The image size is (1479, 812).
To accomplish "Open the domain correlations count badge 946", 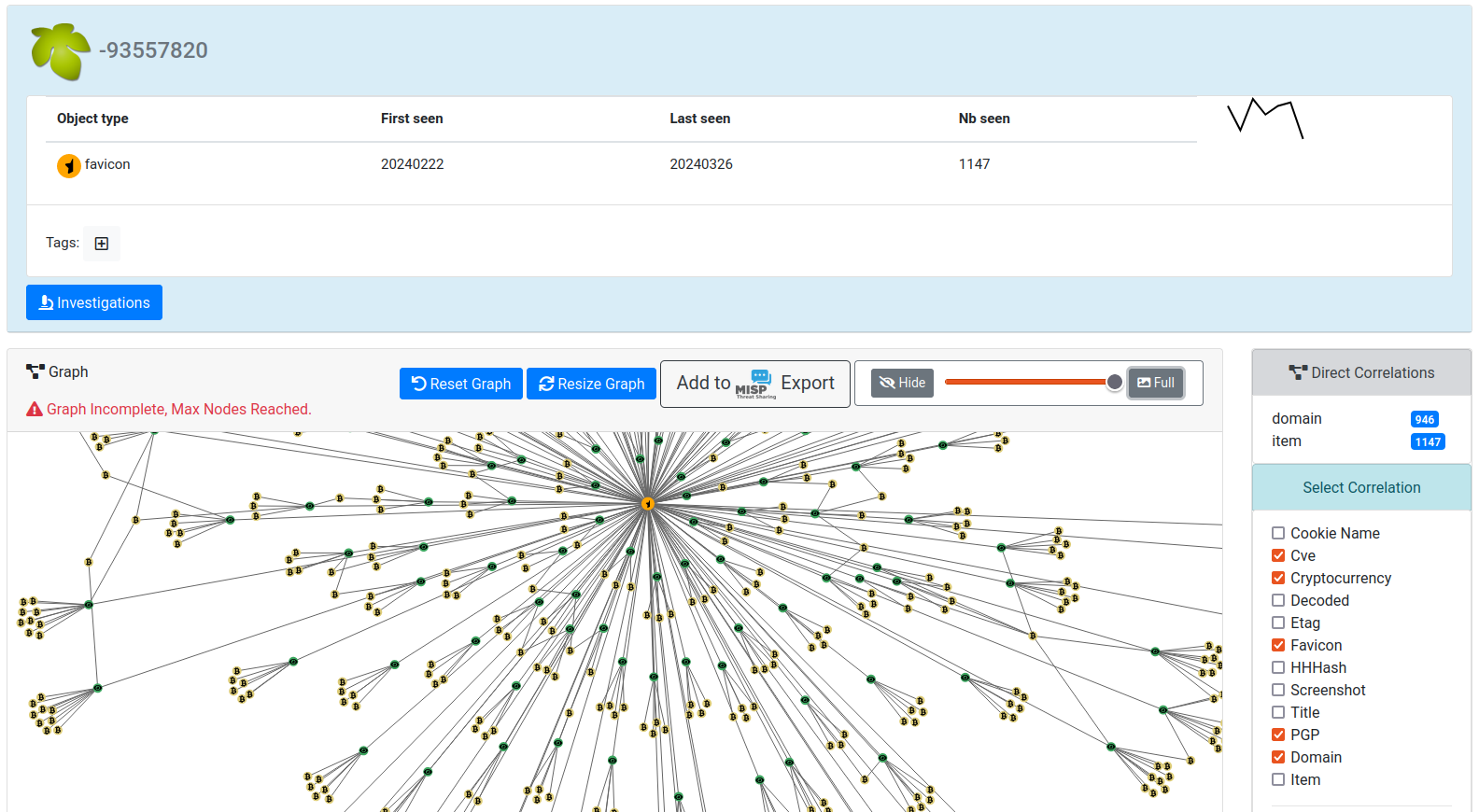I will 1424,419.
